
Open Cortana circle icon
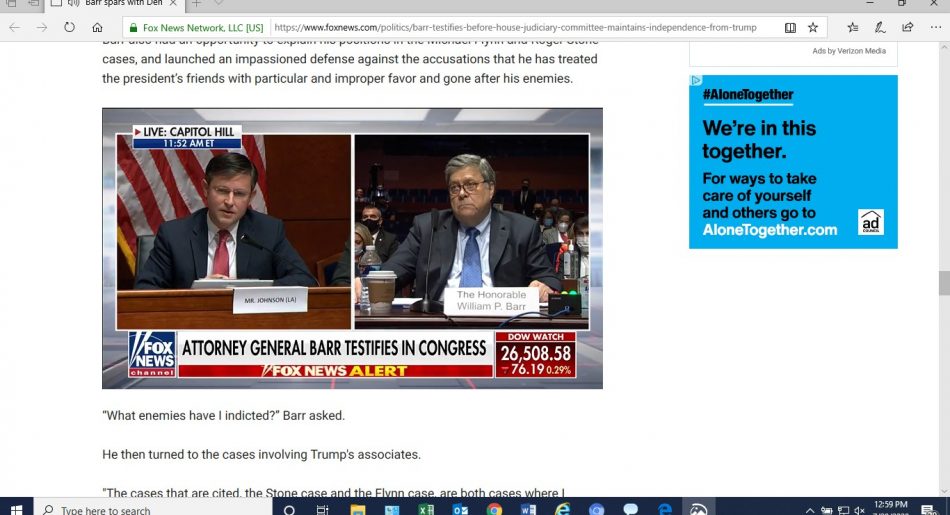[x=289, y=510]
